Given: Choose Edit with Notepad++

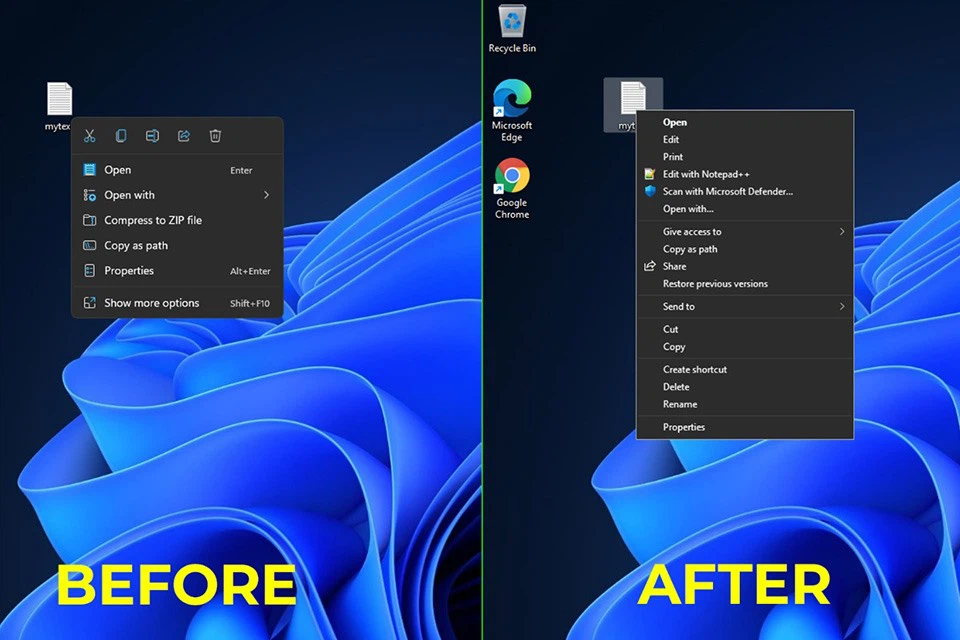Looking at the screenshot, I should (x=745, y=175).
